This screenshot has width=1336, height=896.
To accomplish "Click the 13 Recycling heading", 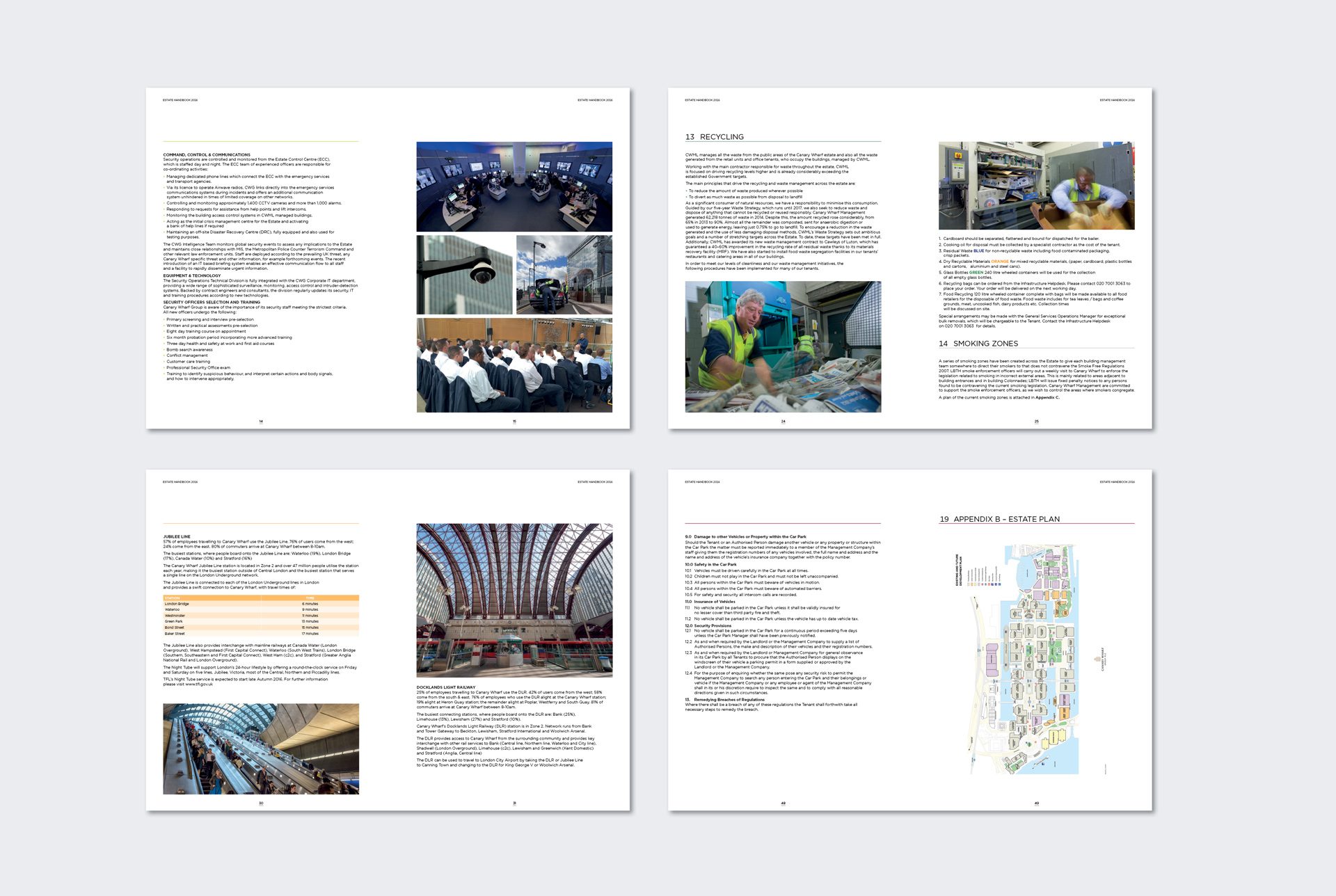I will click(715, 137).
